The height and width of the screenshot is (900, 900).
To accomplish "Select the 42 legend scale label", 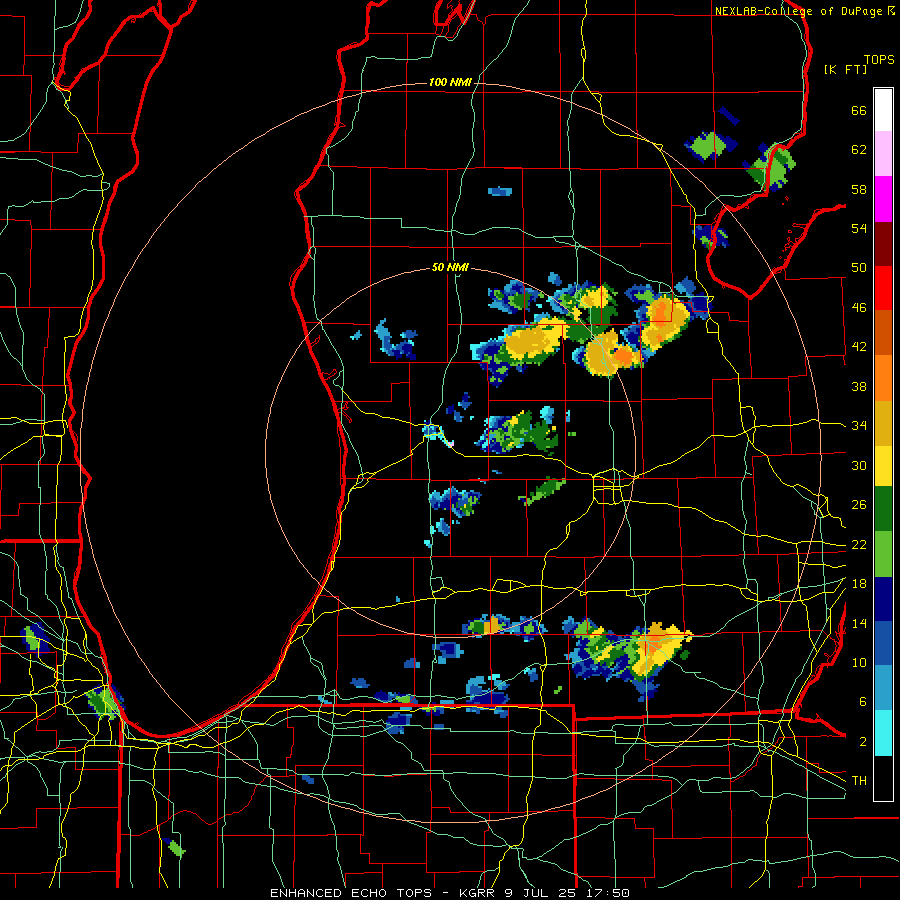I will 859,347.
